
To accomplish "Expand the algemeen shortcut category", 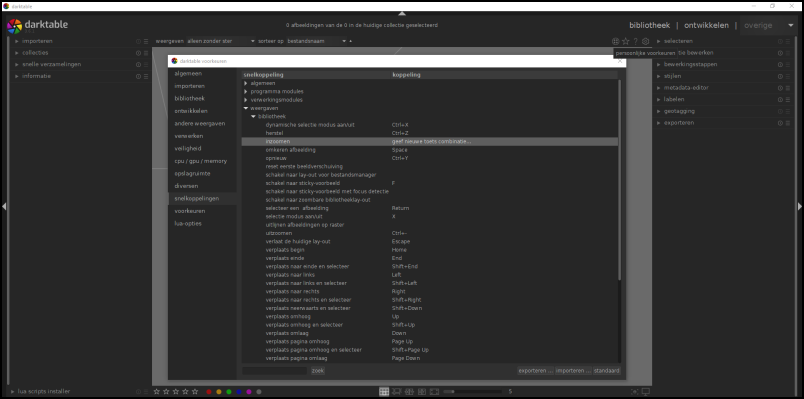I will (246, 83).
